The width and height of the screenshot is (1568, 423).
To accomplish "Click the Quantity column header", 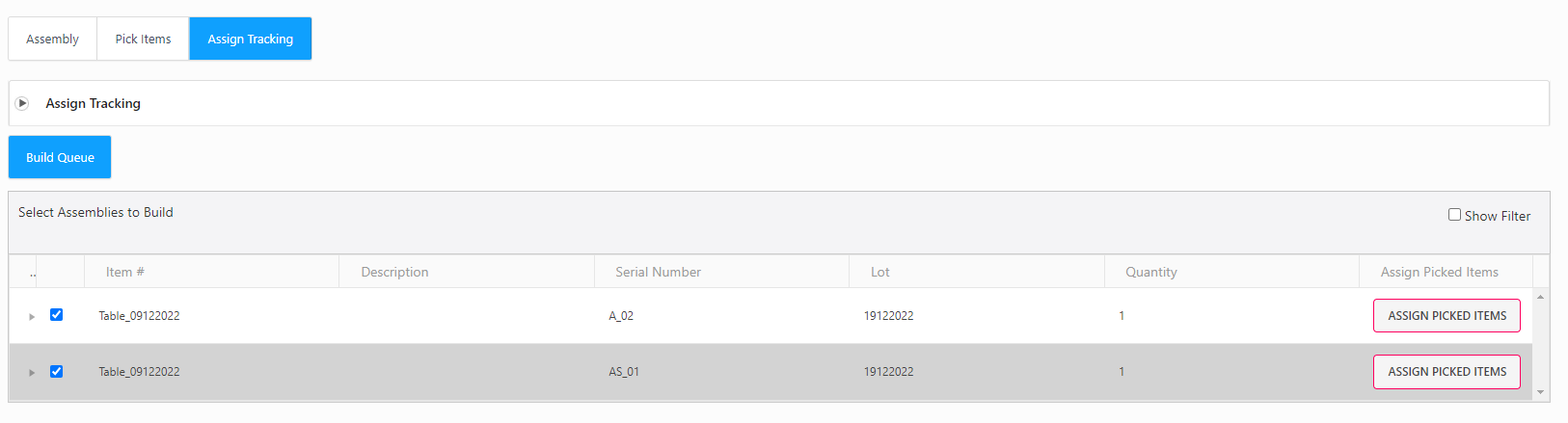I will click(x=1150, y=273).
